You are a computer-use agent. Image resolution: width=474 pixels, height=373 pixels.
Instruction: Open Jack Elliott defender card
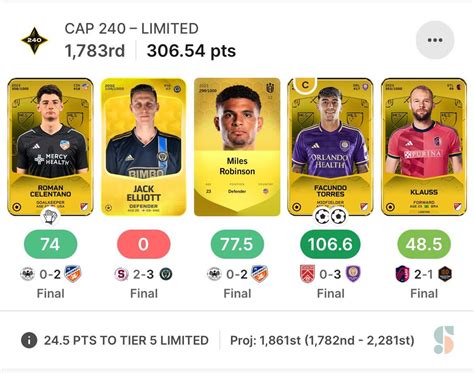click(144, 147)
